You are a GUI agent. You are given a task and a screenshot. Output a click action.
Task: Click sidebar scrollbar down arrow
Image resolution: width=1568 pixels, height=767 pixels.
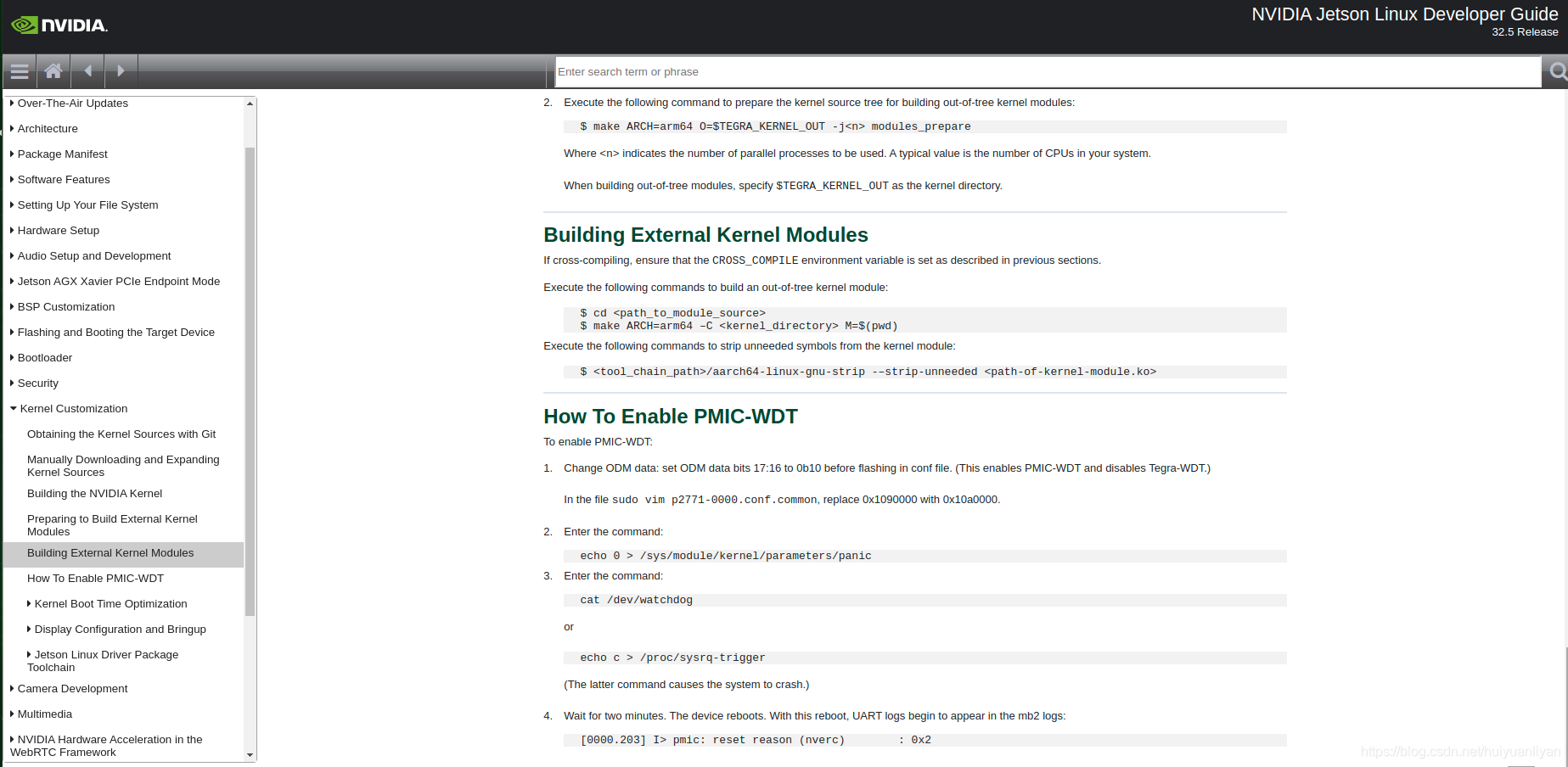point(250,754)
